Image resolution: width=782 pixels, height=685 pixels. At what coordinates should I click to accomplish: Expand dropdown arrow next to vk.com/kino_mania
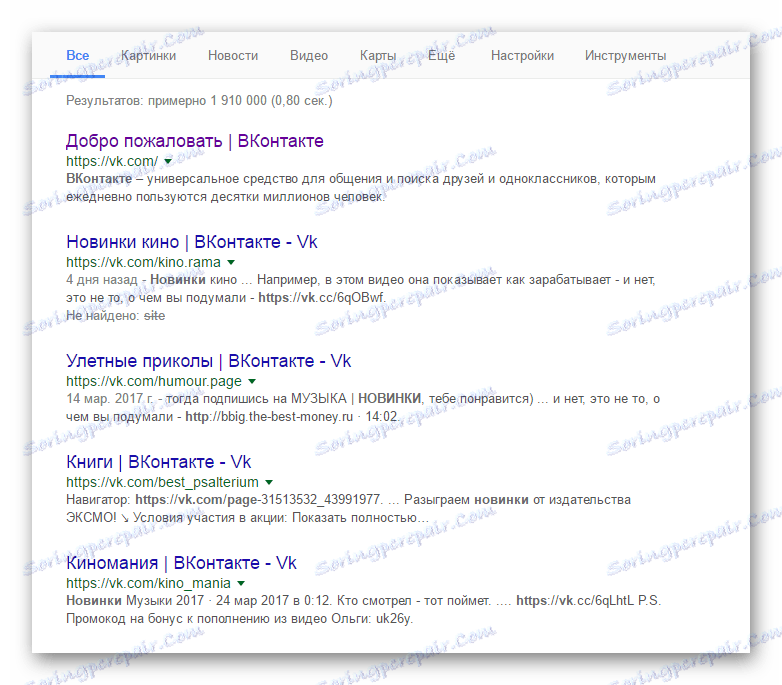click(x=241, y=583)
